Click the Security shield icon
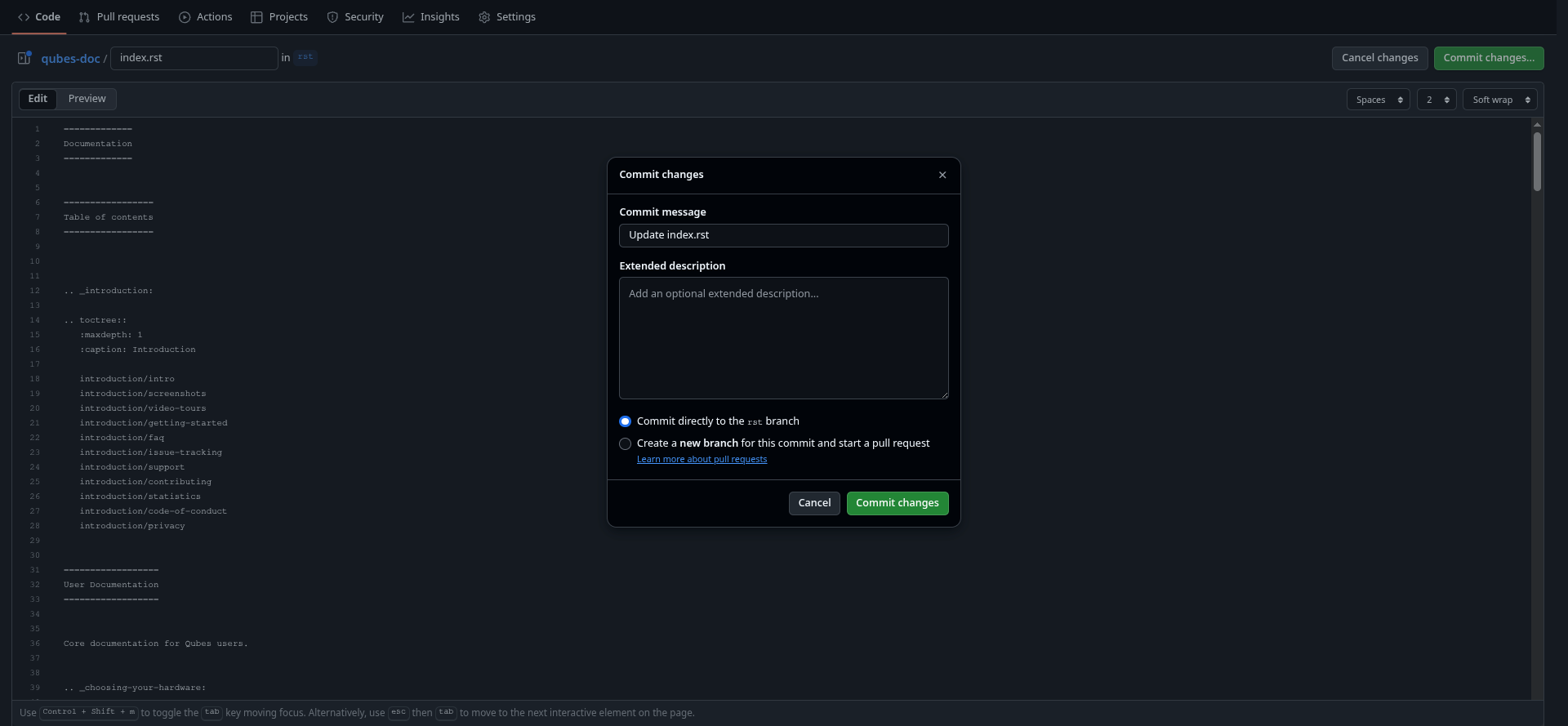 [332, 17]
